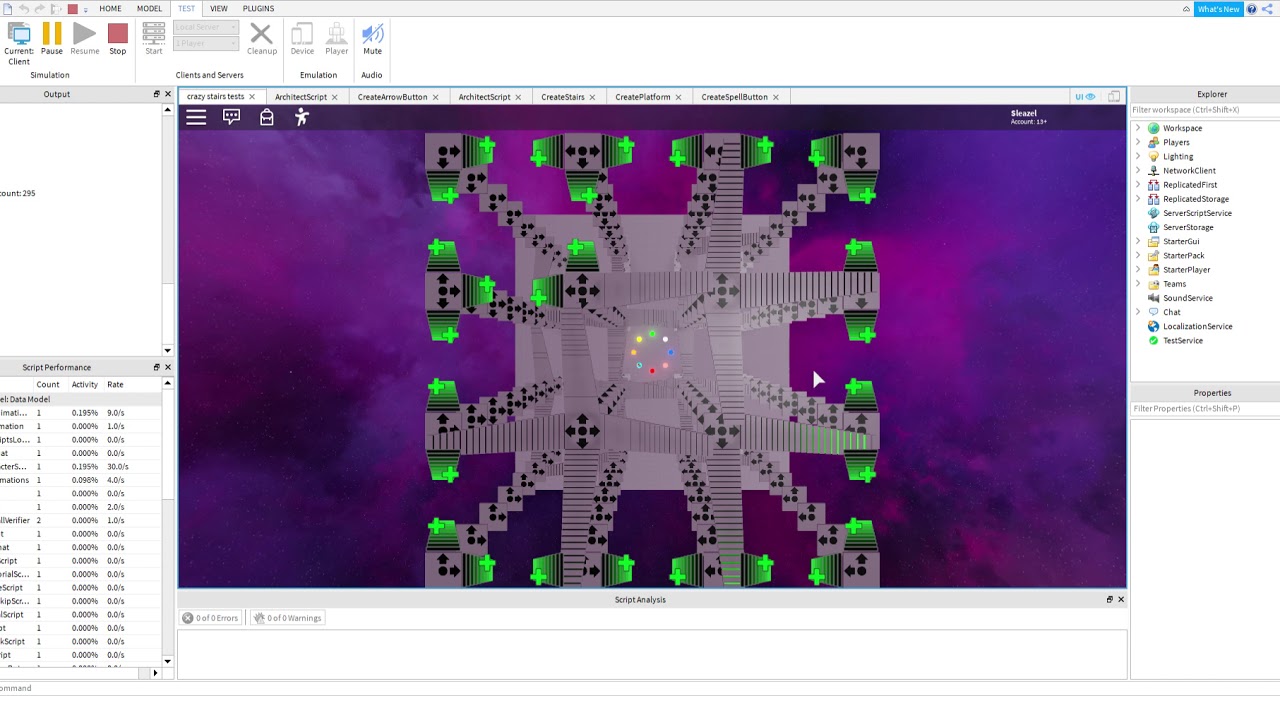The height and width of the screenshot is (720, 1280).
Task: Click the Undo arrow in quick access
Action: pyautogui.click(x=25, y=9)
